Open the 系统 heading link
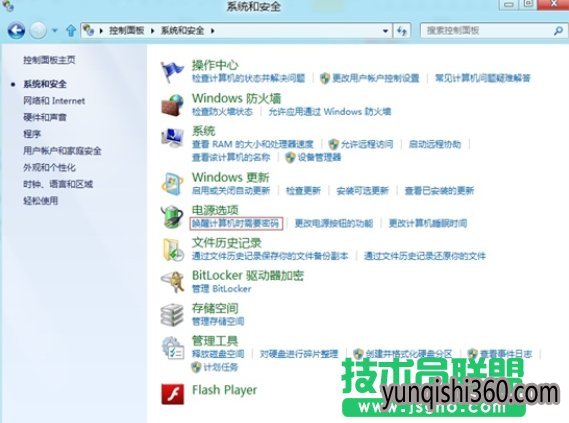Viewport: 569px width, 423px height. tap(204, 131)
